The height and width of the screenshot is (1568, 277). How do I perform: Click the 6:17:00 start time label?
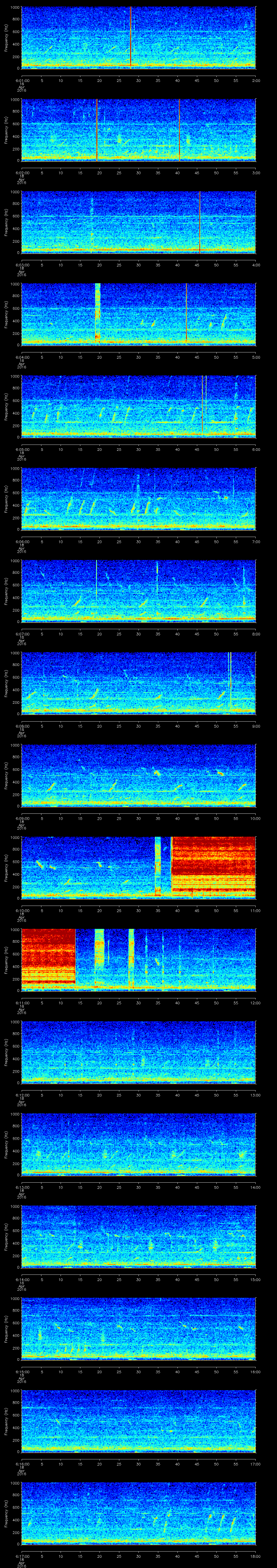pyautogui.click(x=22, y=1556)
